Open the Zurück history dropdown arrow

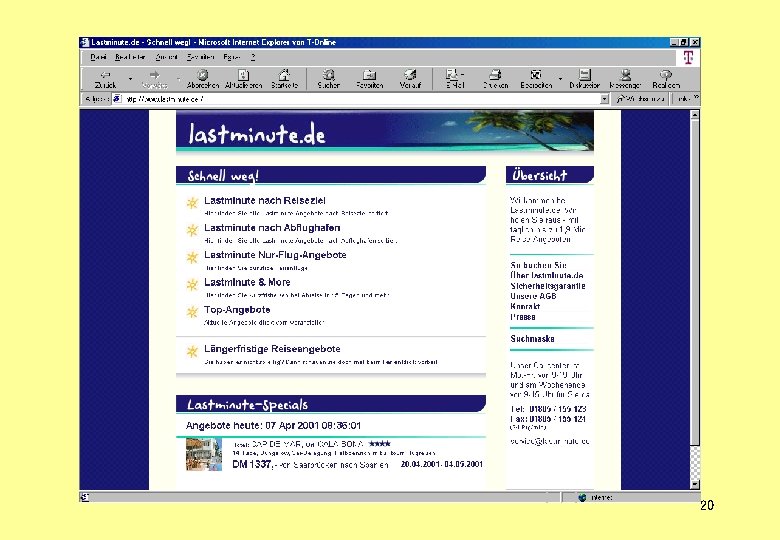130,79
